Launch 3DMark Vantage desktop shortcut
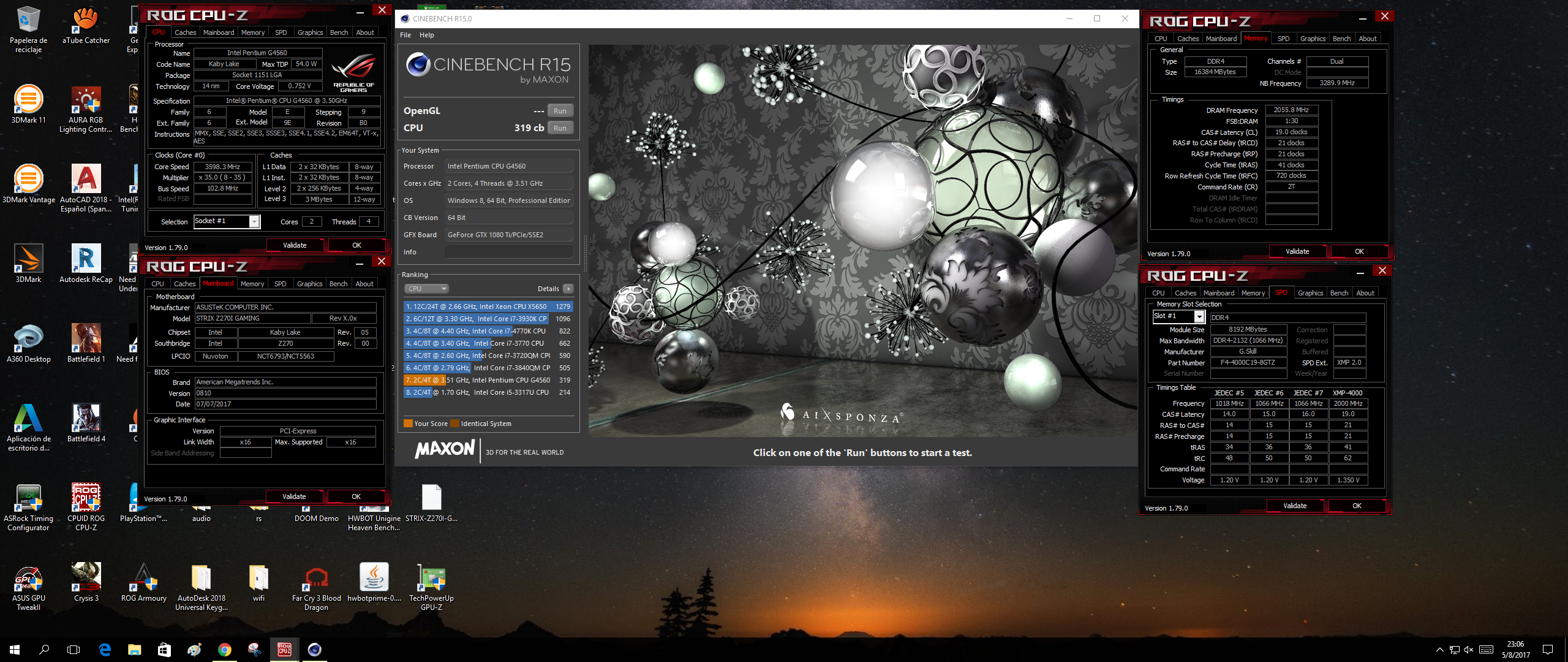 click(x=28, y=184)
